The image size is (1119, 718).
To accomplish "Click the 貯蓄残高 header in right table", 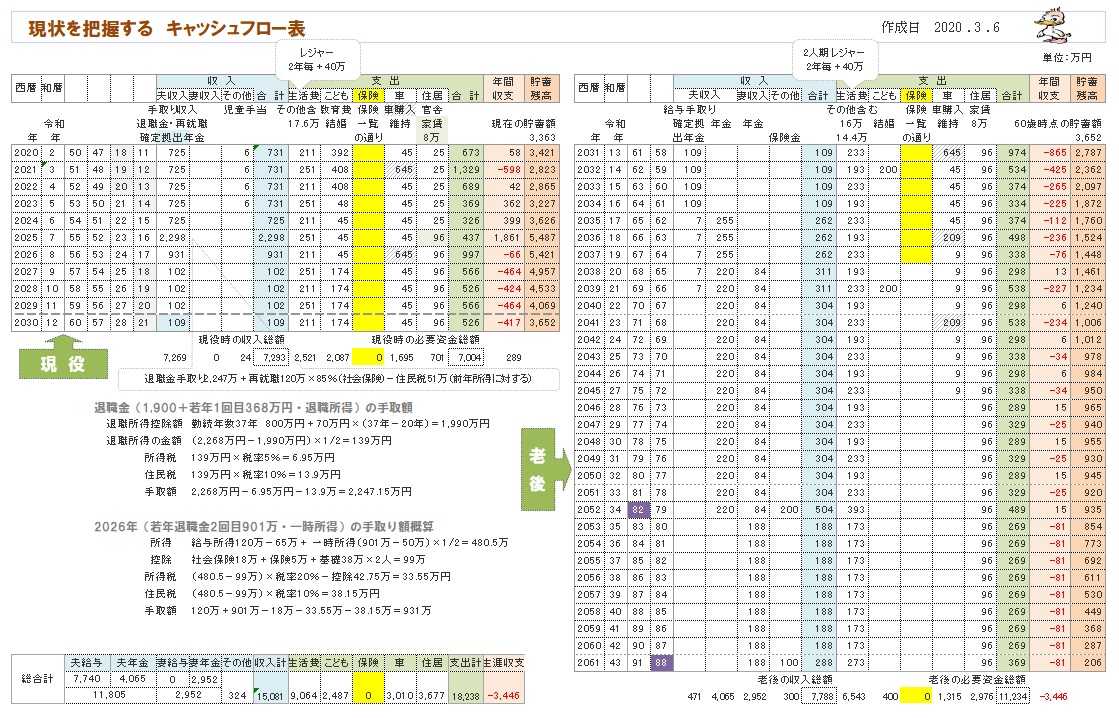I will 1086,87.
